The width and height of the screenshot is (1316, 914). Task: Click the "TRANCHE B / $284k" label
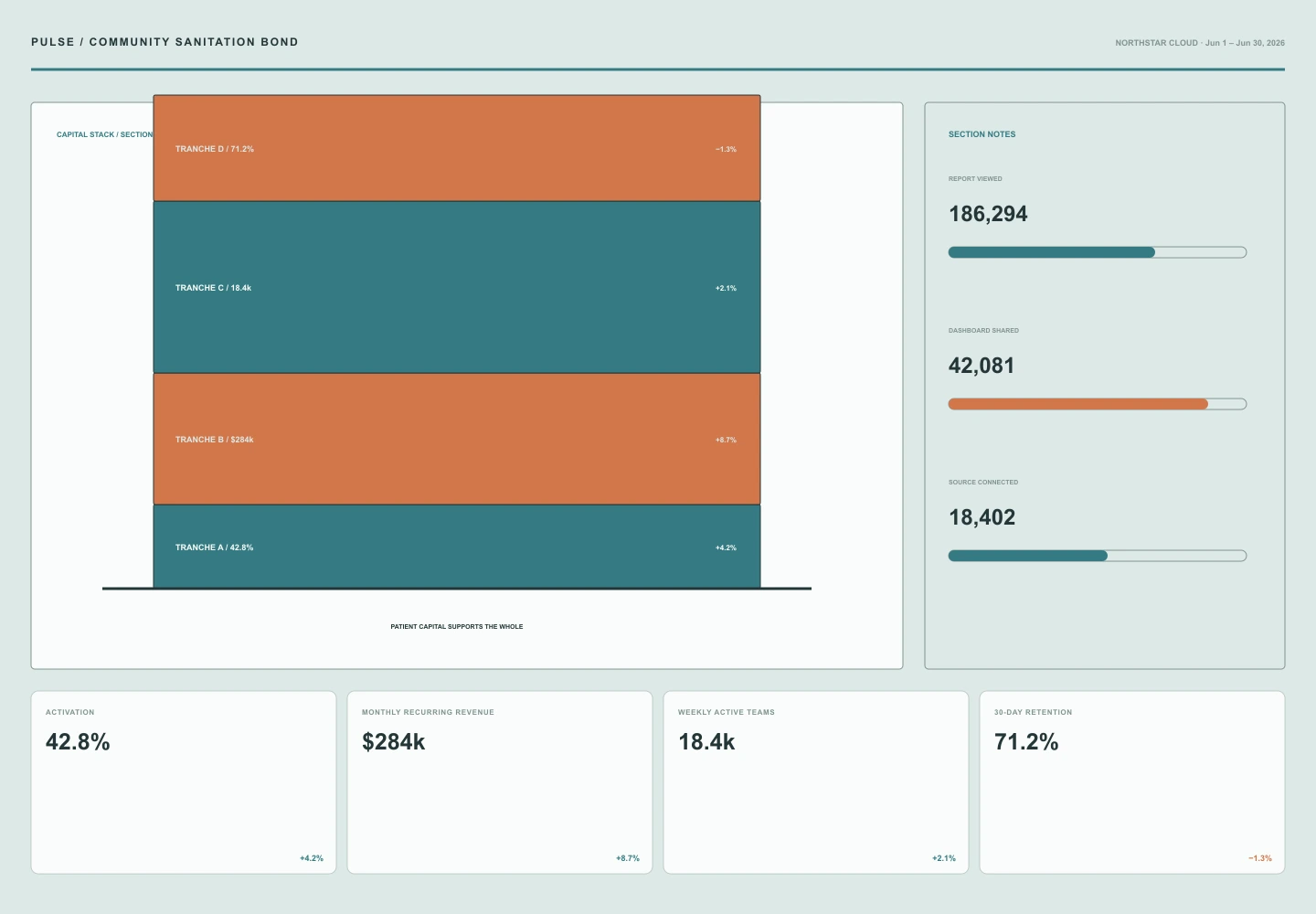tap(215, 440)
